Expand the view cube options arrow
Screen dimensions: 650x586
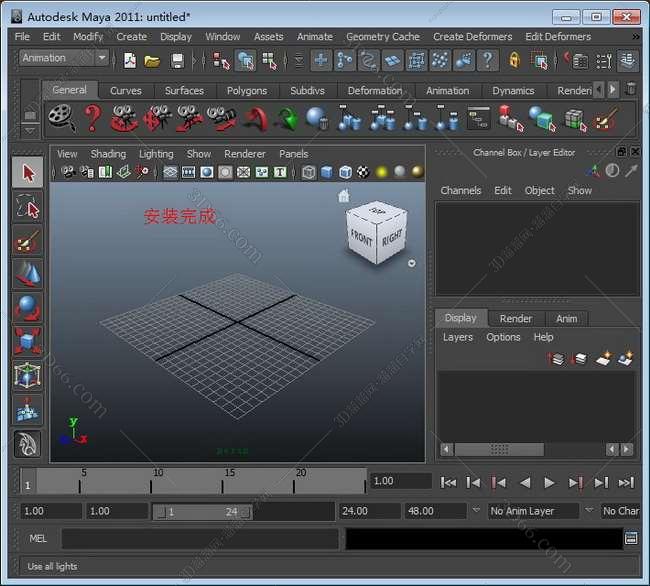coord(412,263)
